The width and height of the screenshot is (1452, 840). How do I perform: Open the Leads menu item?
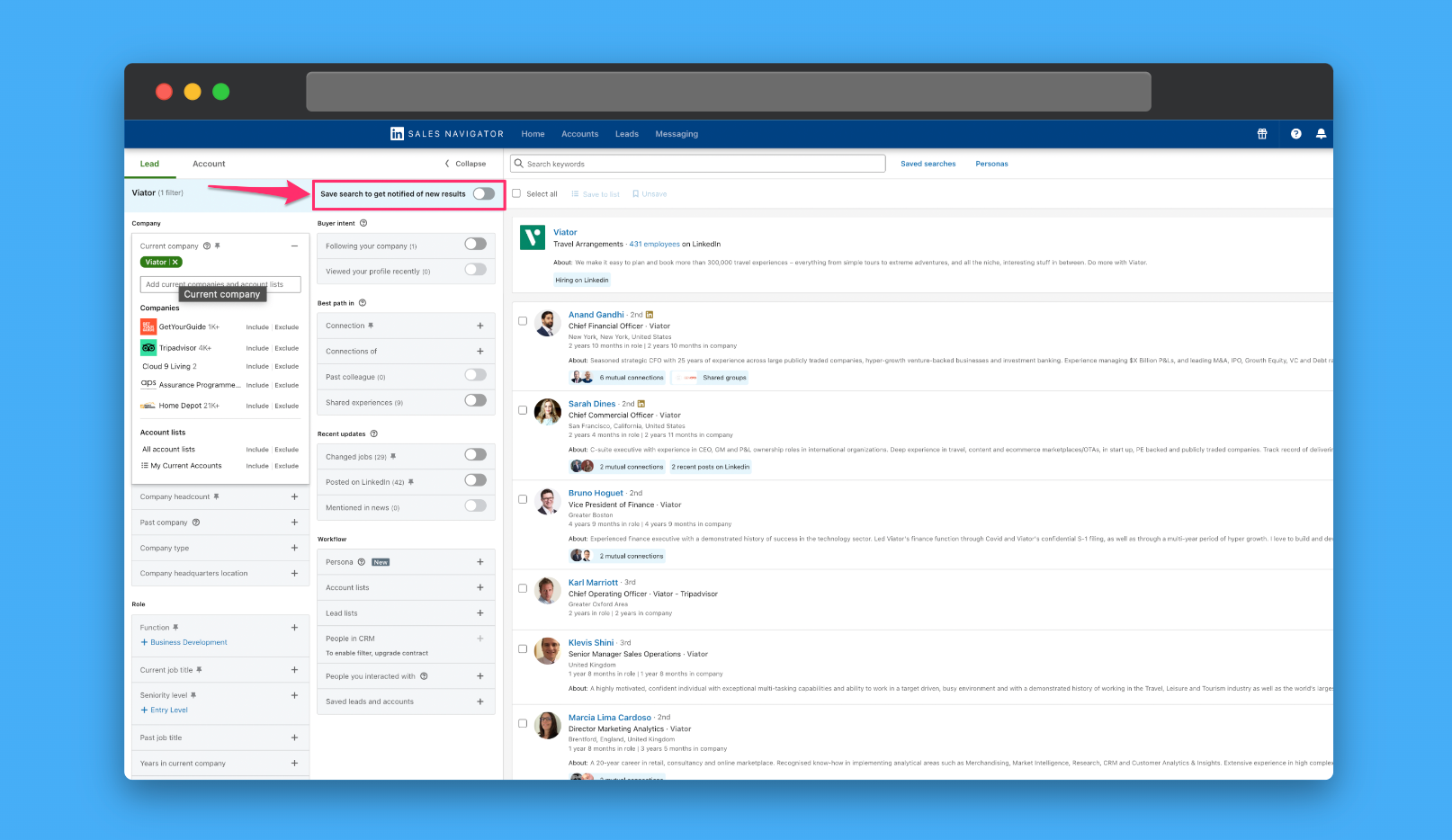(x=627, y=134)
